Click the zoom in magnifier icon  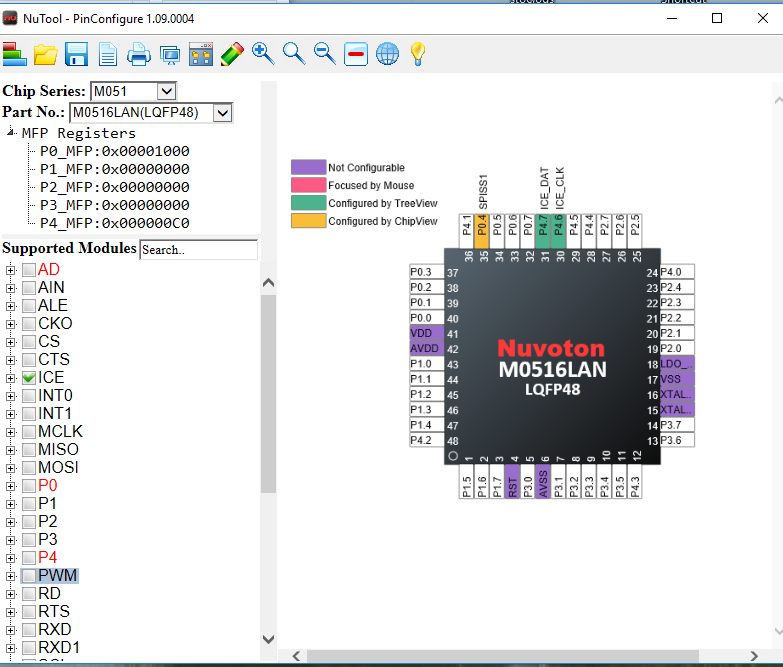point(263,54)
